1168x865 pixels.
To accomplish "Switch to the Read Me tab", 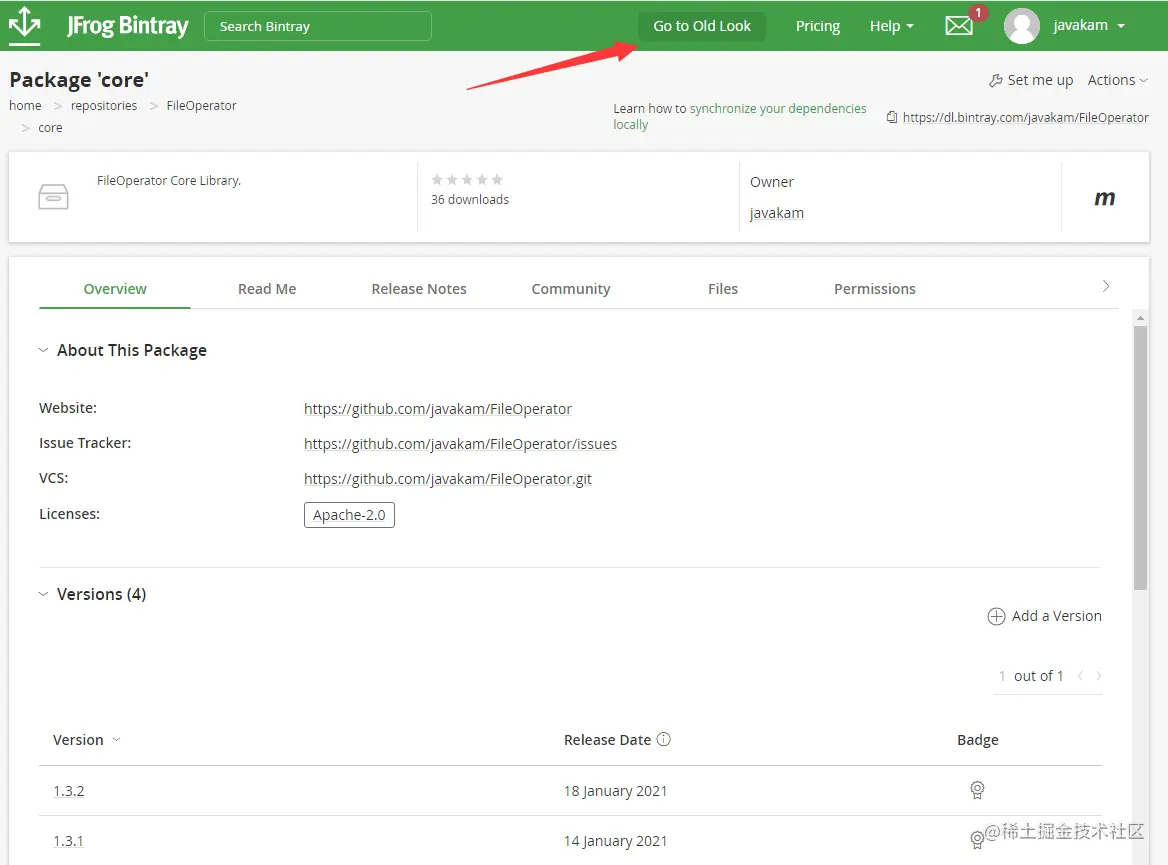I will 267,288.
